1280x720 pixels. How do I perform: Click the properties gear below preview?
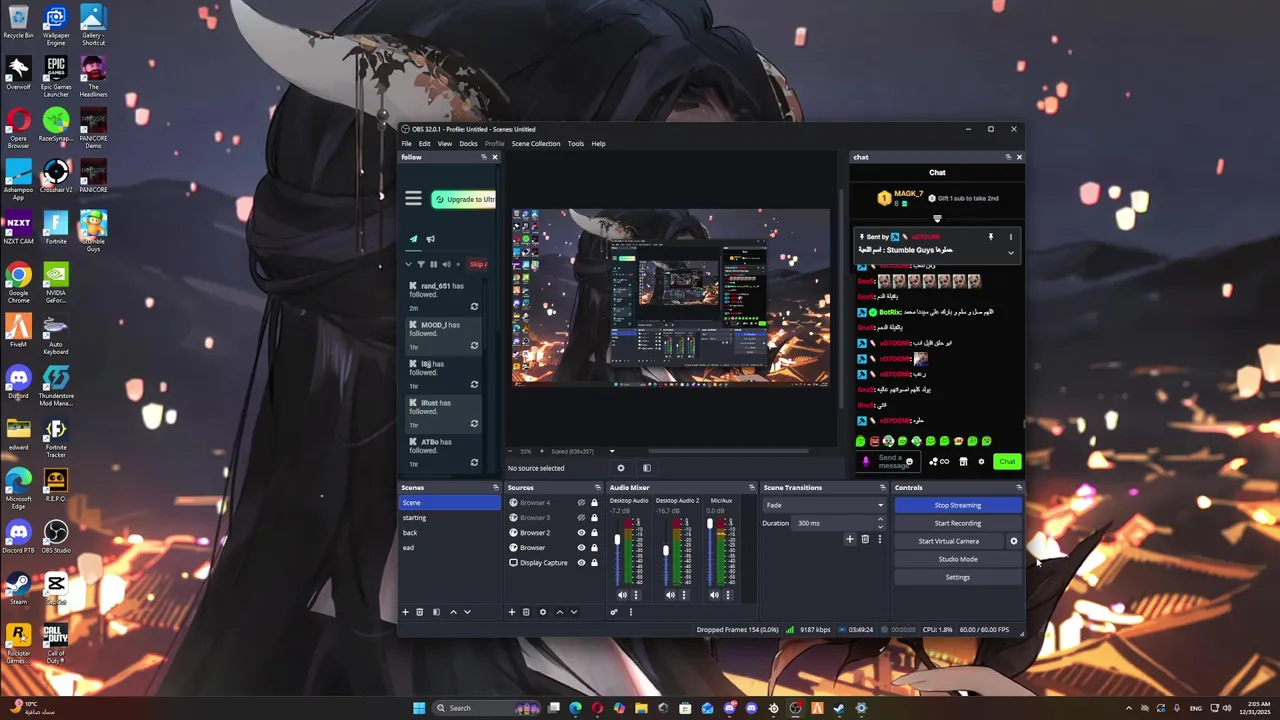(x=620, y=468)
